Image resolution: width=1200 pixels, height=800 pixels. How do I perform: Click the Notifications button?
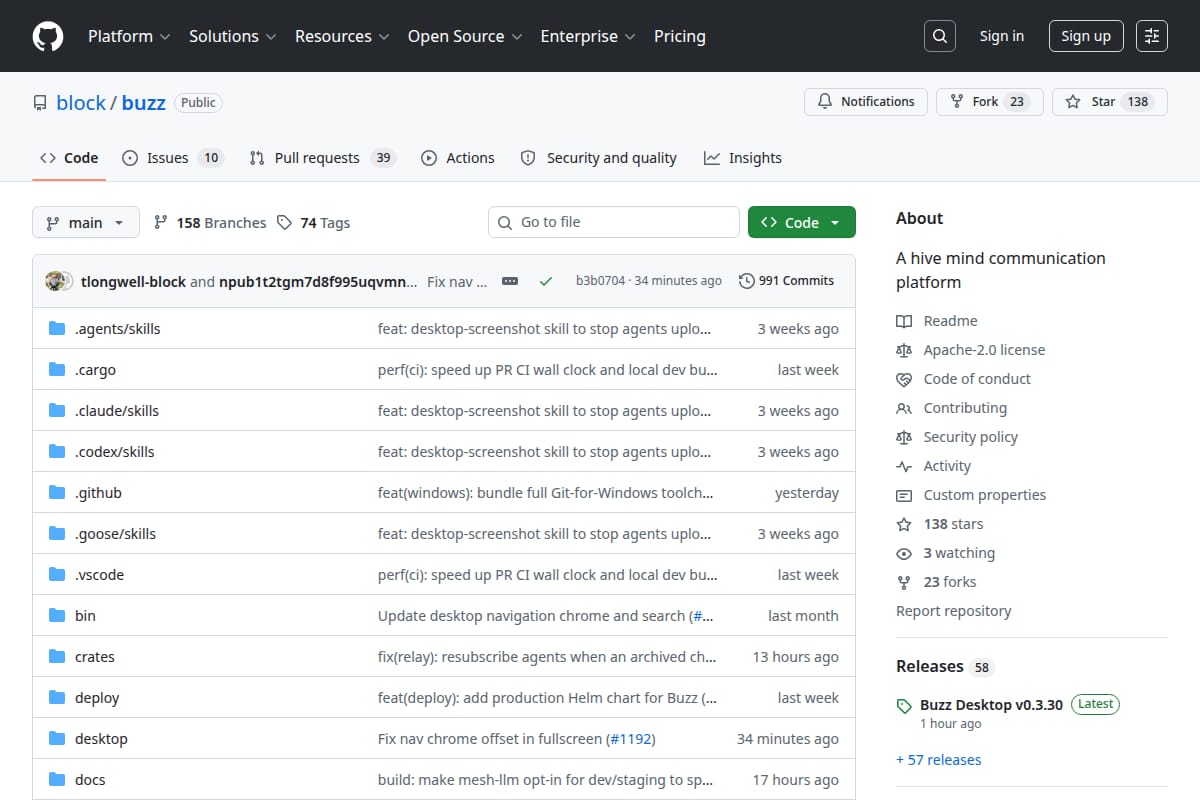(x=866, y=102)
